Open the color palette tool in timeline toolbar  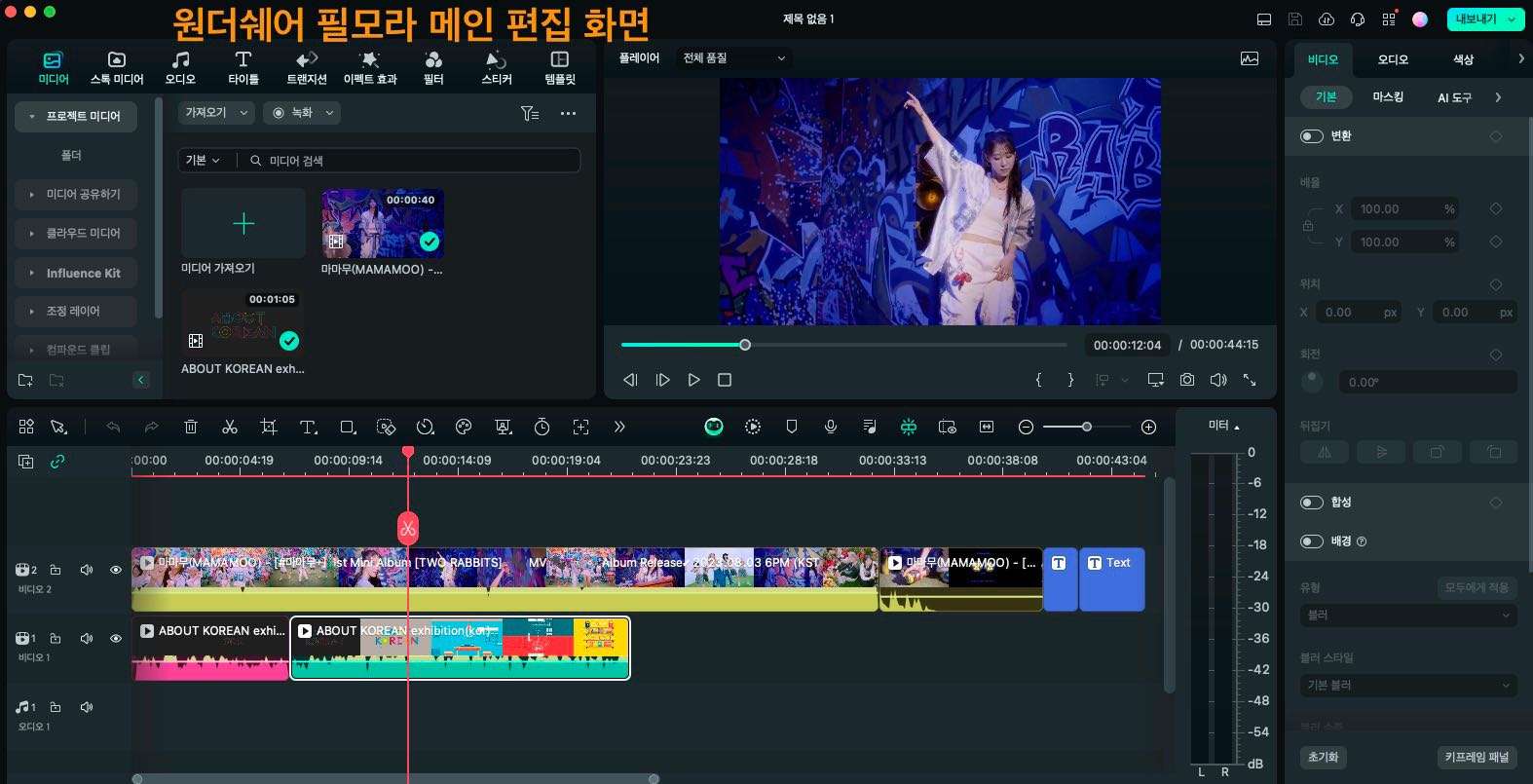pyautogui.click(x=464, y=427)
